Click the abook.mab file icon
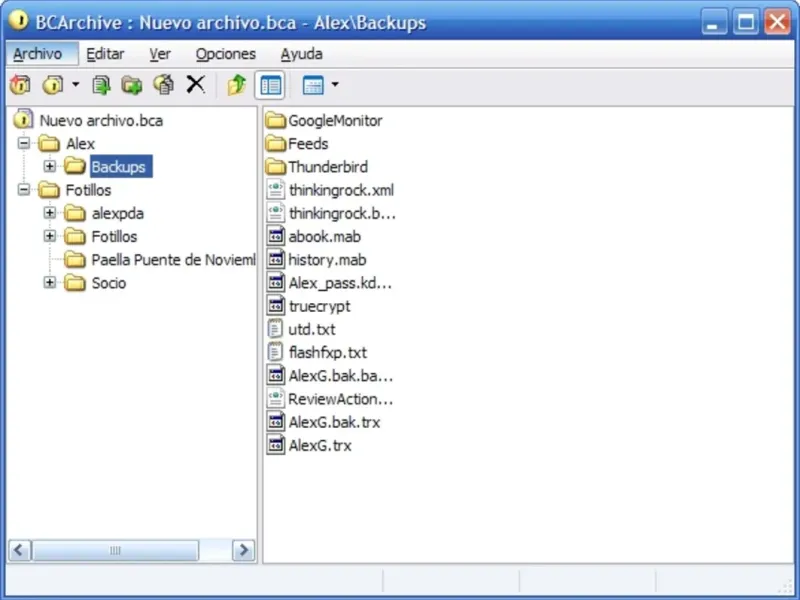Image resolution: width=800 pixels, height=600 pixels. (x=276, y=236)
